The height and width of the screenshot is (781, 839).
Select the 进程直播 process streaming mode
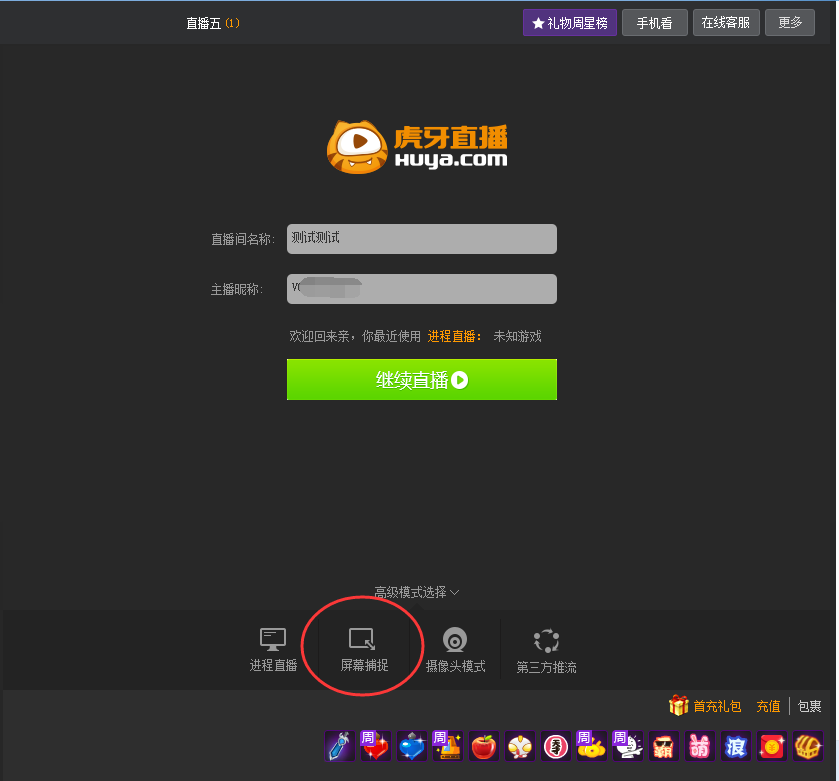[x=273, y=650]
